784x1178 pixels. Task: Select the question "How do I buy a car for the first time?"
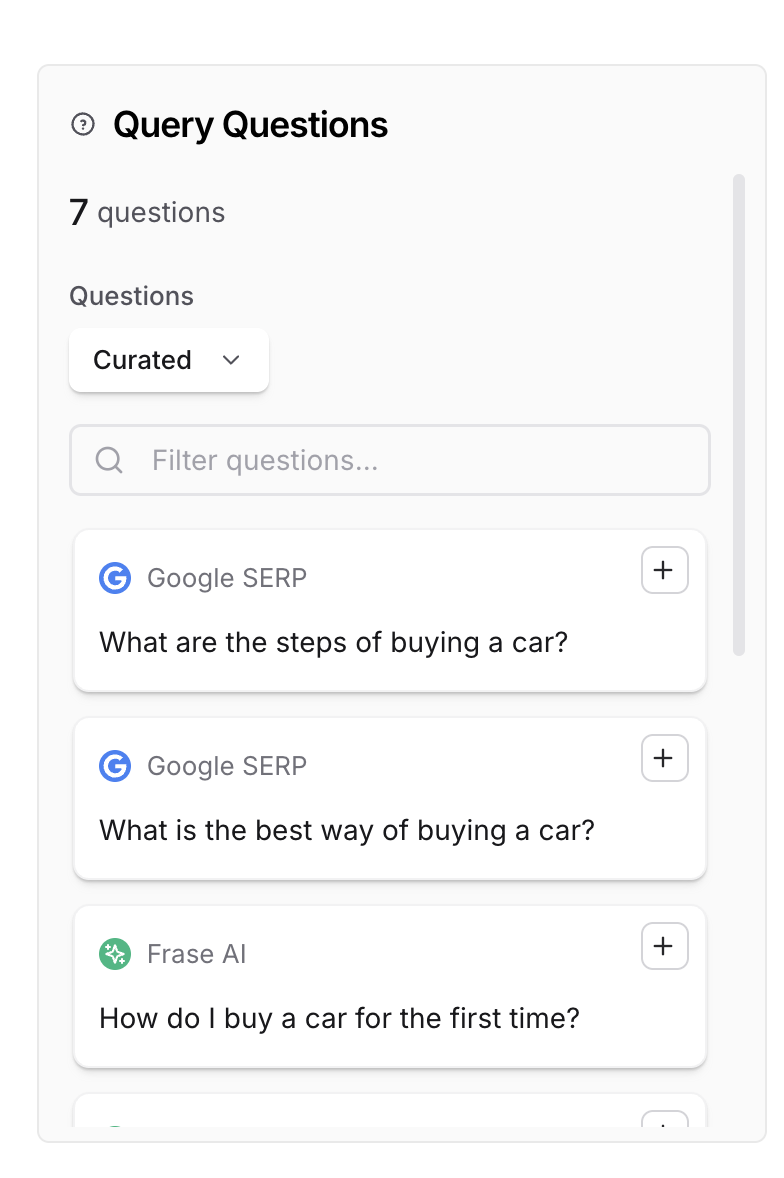coord(339,1018)
